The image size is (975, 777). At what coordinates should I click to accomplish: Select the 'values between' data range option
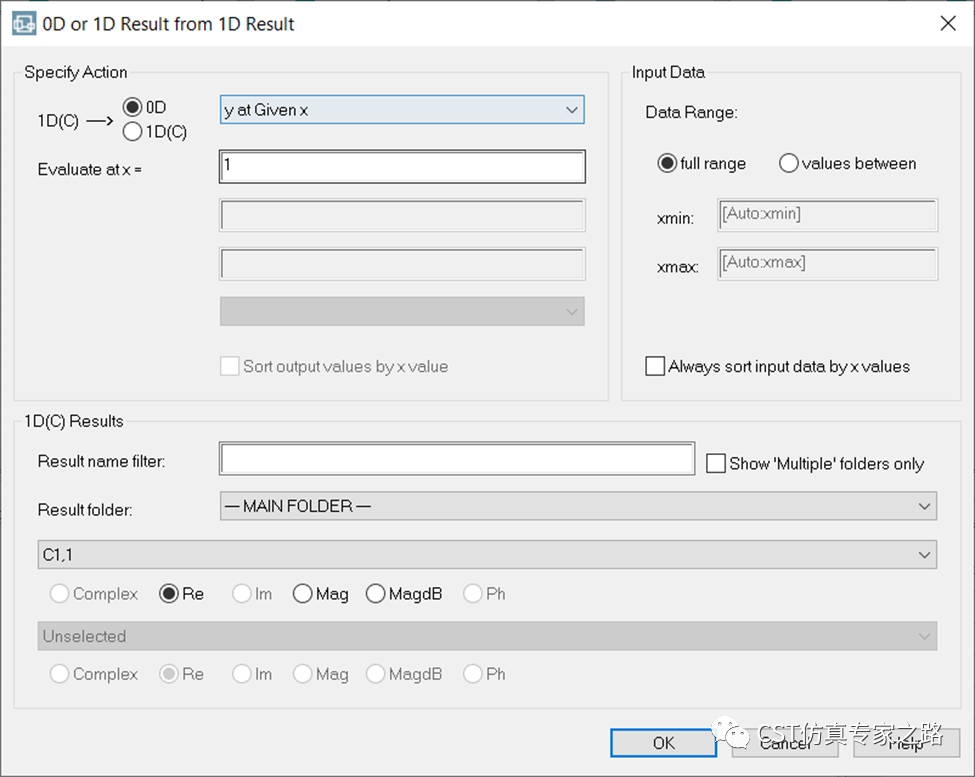pyautogui.click(x=789, y=163)
